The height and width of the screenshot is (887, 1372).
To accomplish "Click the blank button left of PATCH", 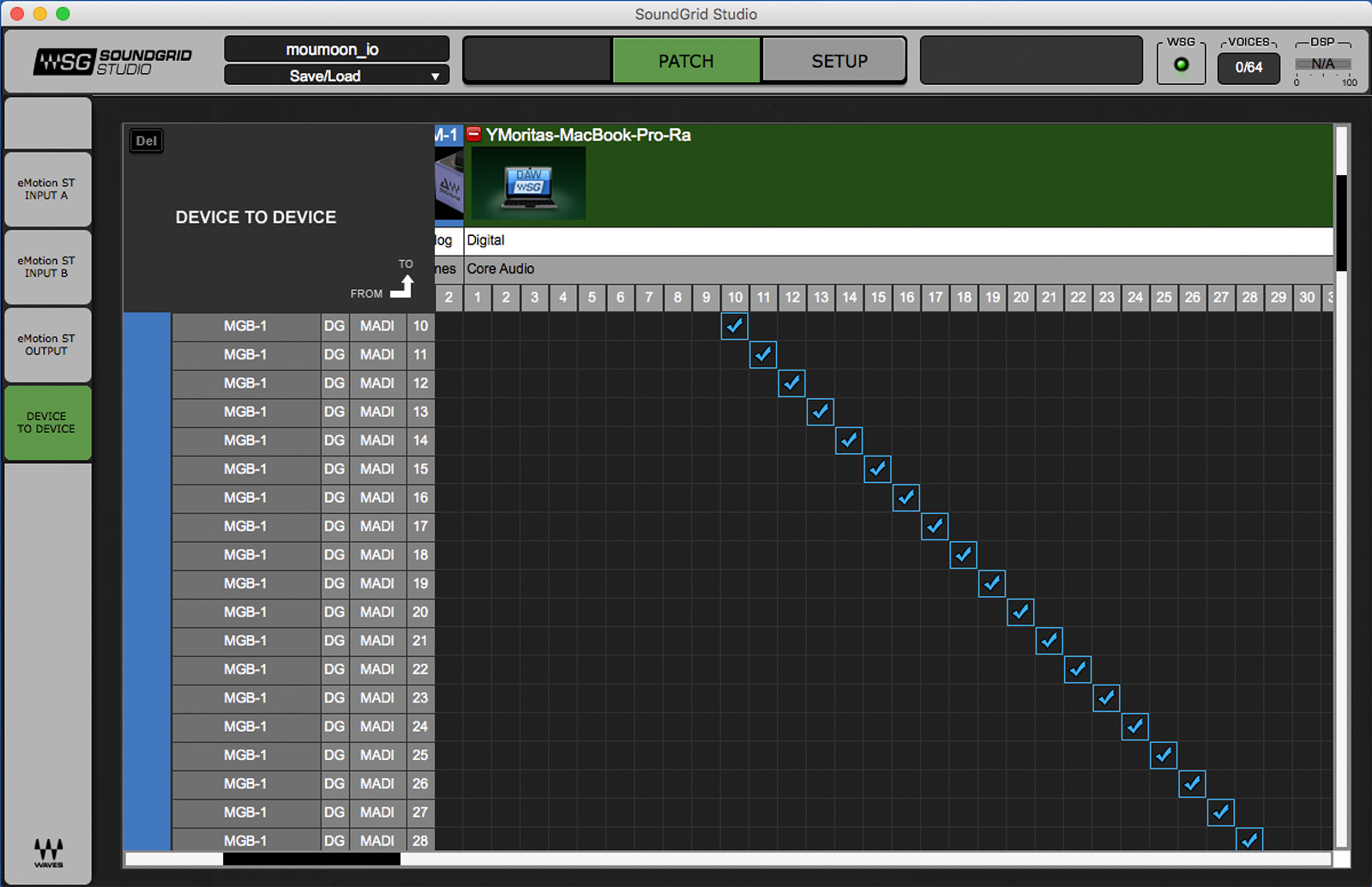I will pyautogui.click(x=538, y=61).
